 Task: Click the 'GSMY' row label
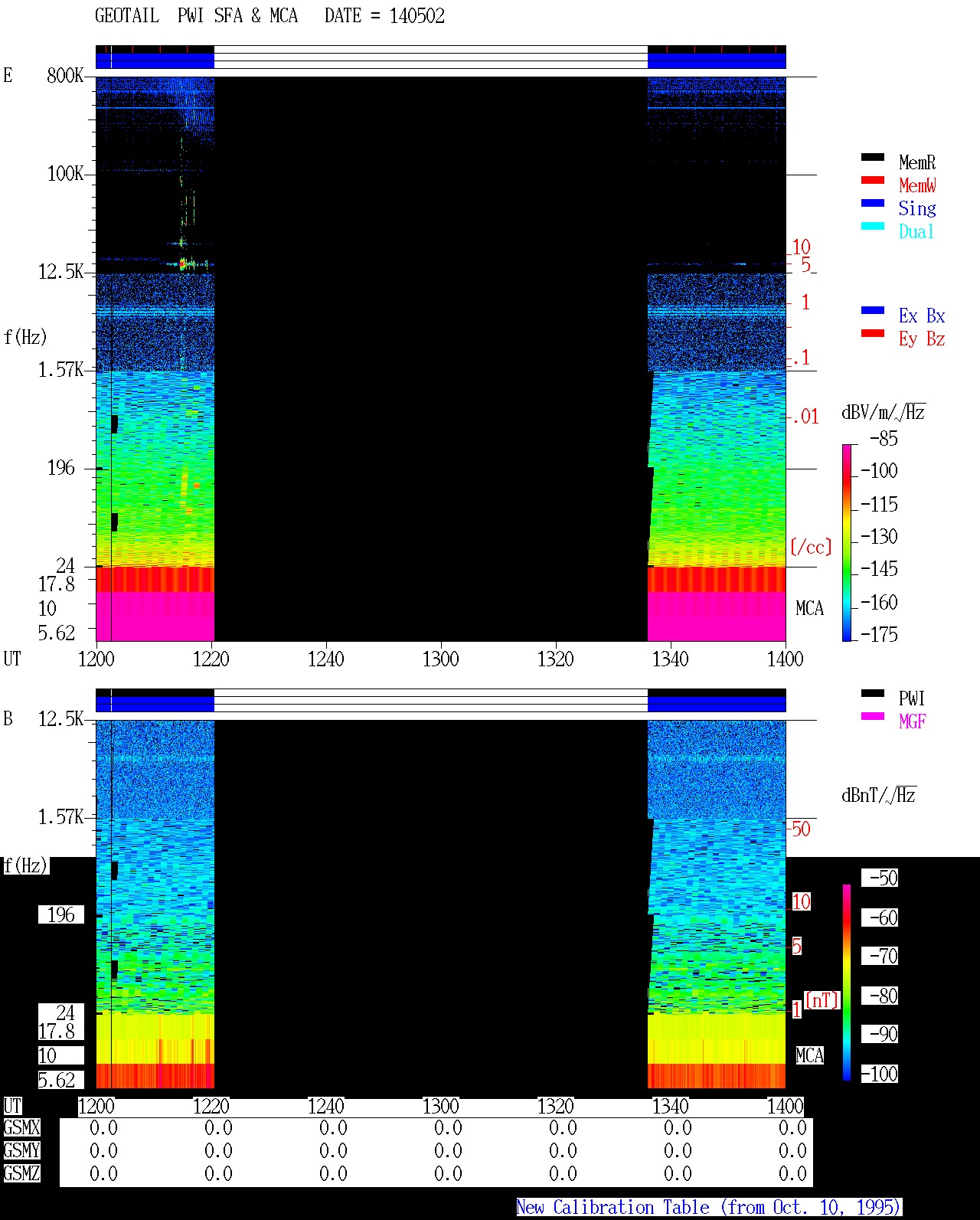(x=21, y=1150)
